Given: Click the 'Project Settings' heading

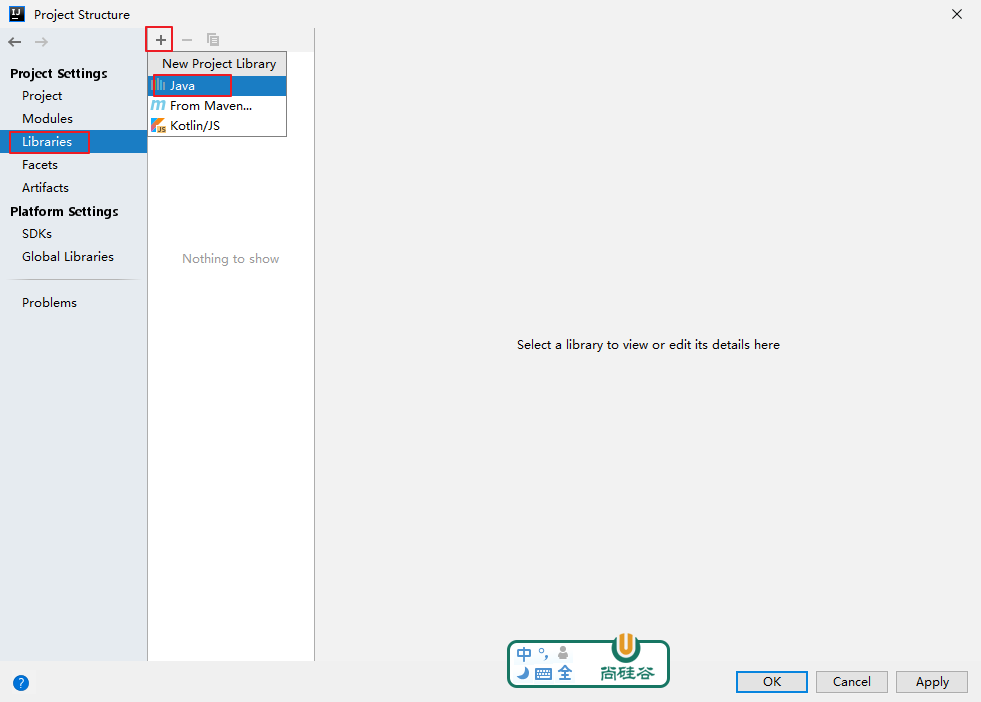Looking at the screenshot, I should (x=59, y=74).
